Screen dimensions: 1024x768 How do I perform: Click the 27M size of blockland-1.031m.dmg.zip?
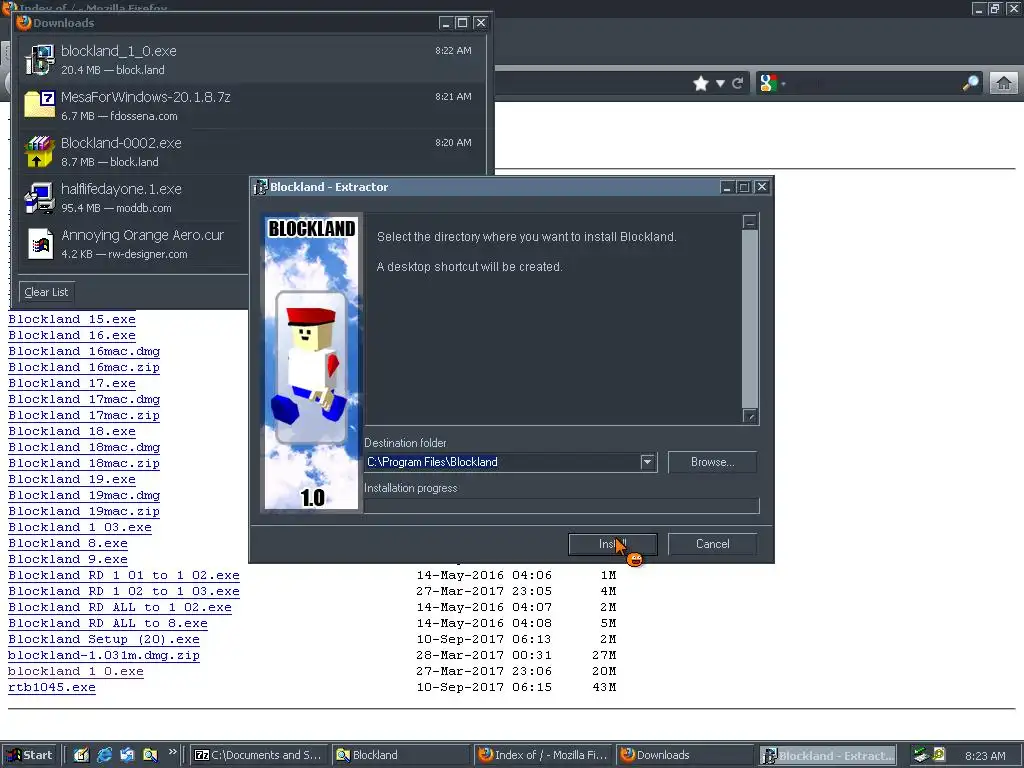click(604, 655)
